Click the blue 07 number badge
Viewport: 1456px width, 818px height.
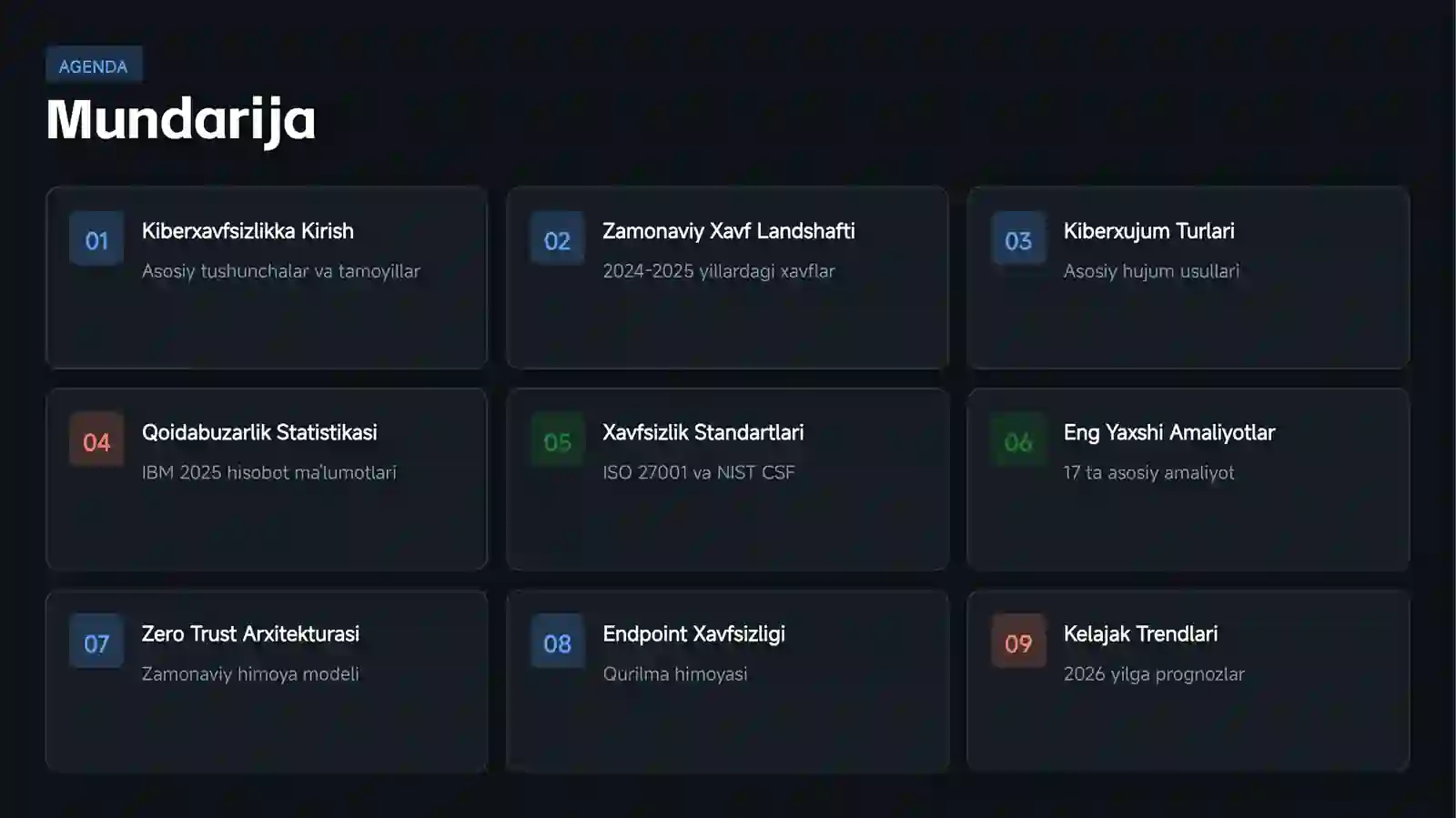click(x=96, y=641)
